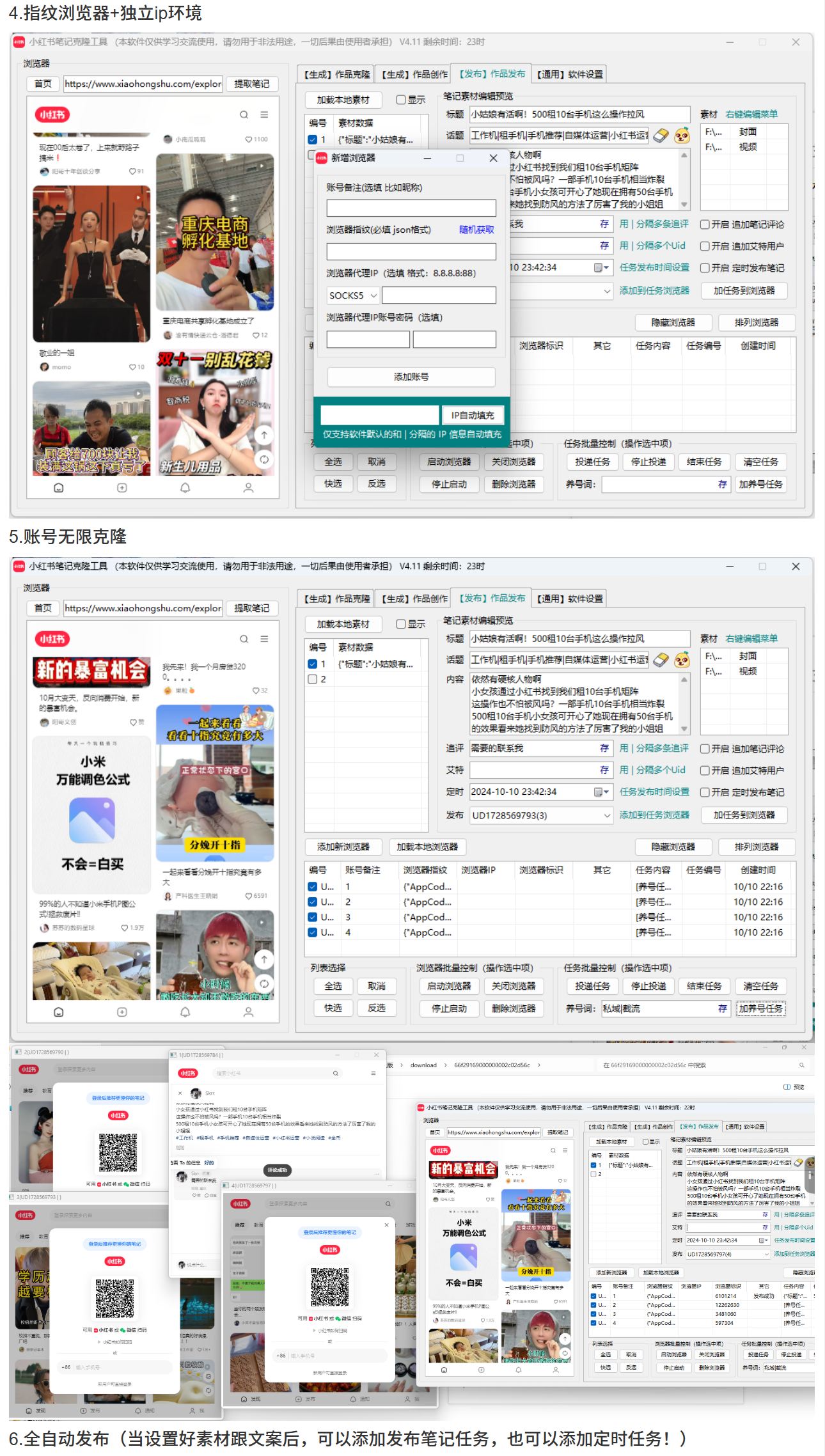Switch to 【生成】作品创作 tab in section 4
Viewport: 825px width, 1456px height.
pyautogui.click(x=414, y=74)
